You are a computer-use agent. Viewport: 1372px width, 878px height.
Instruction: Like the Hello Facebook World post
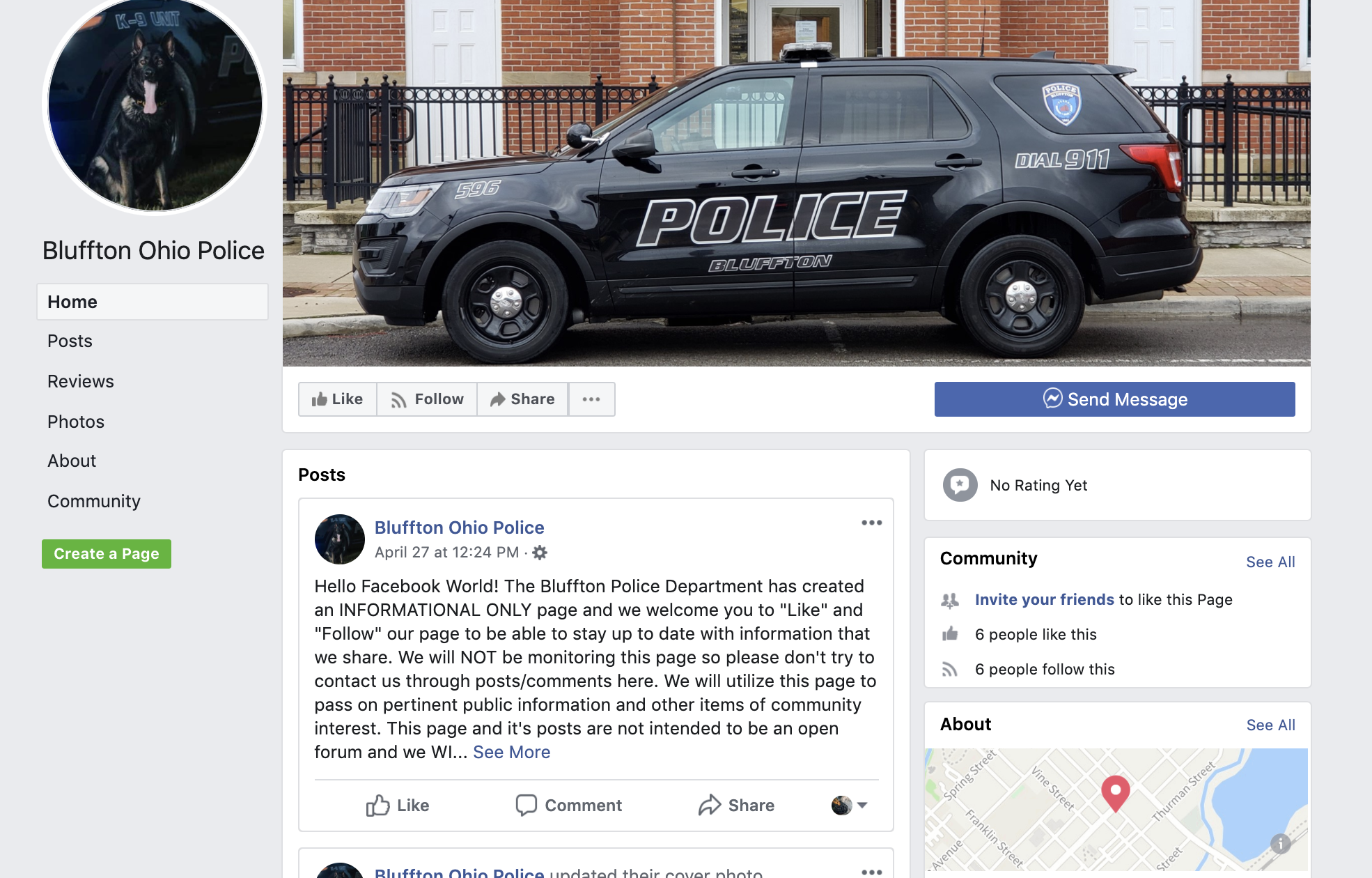(398, 806)
